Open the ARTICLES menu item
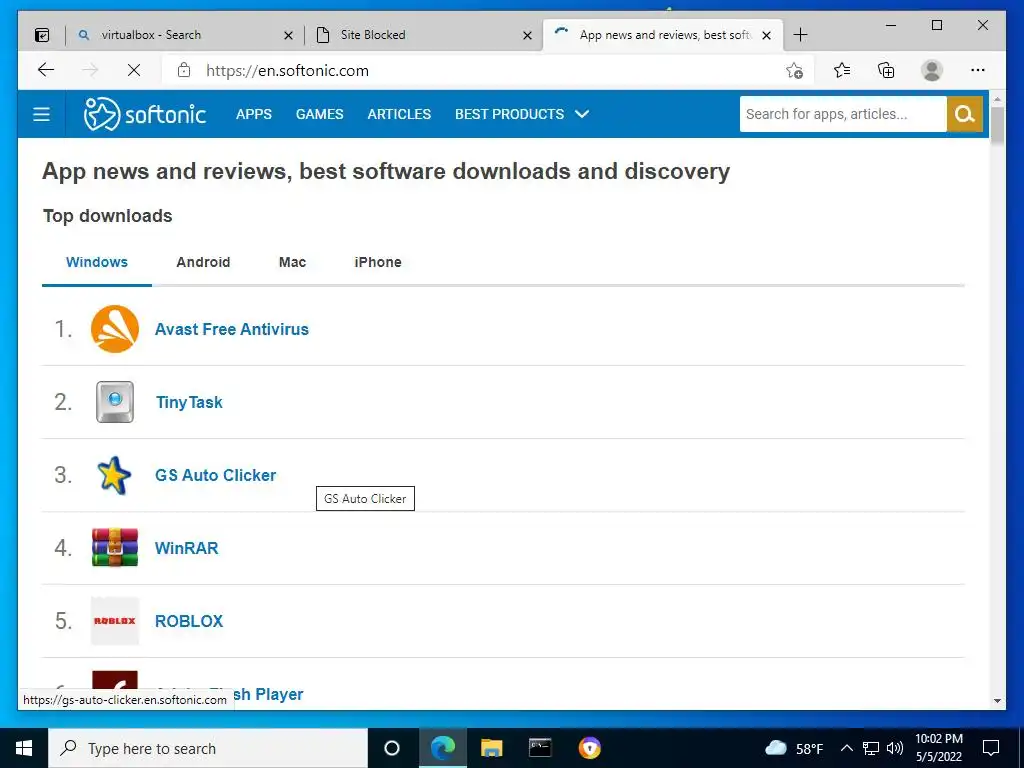 [399, 114]
